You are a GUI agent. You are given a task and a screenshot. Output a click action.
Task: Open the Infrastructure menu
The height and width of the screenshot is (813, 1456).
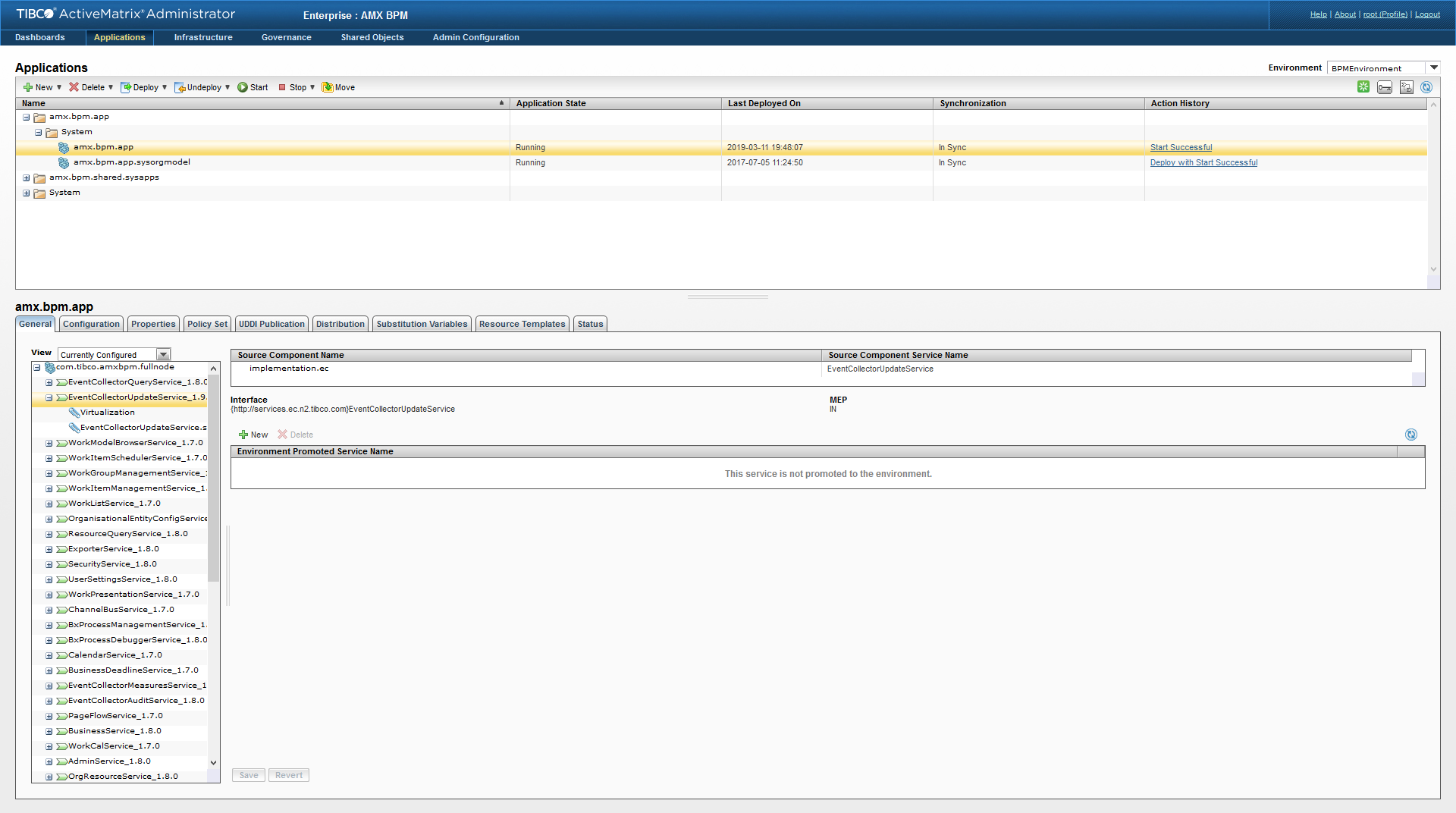click(x=203, y=37)
